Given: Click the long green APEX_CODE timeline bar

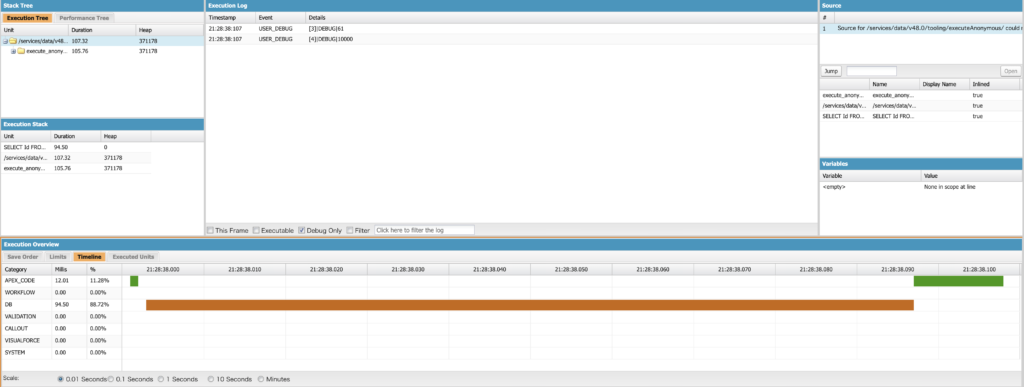Looking at the screenshot, I should pyautogui.click(x=958, y=281).
